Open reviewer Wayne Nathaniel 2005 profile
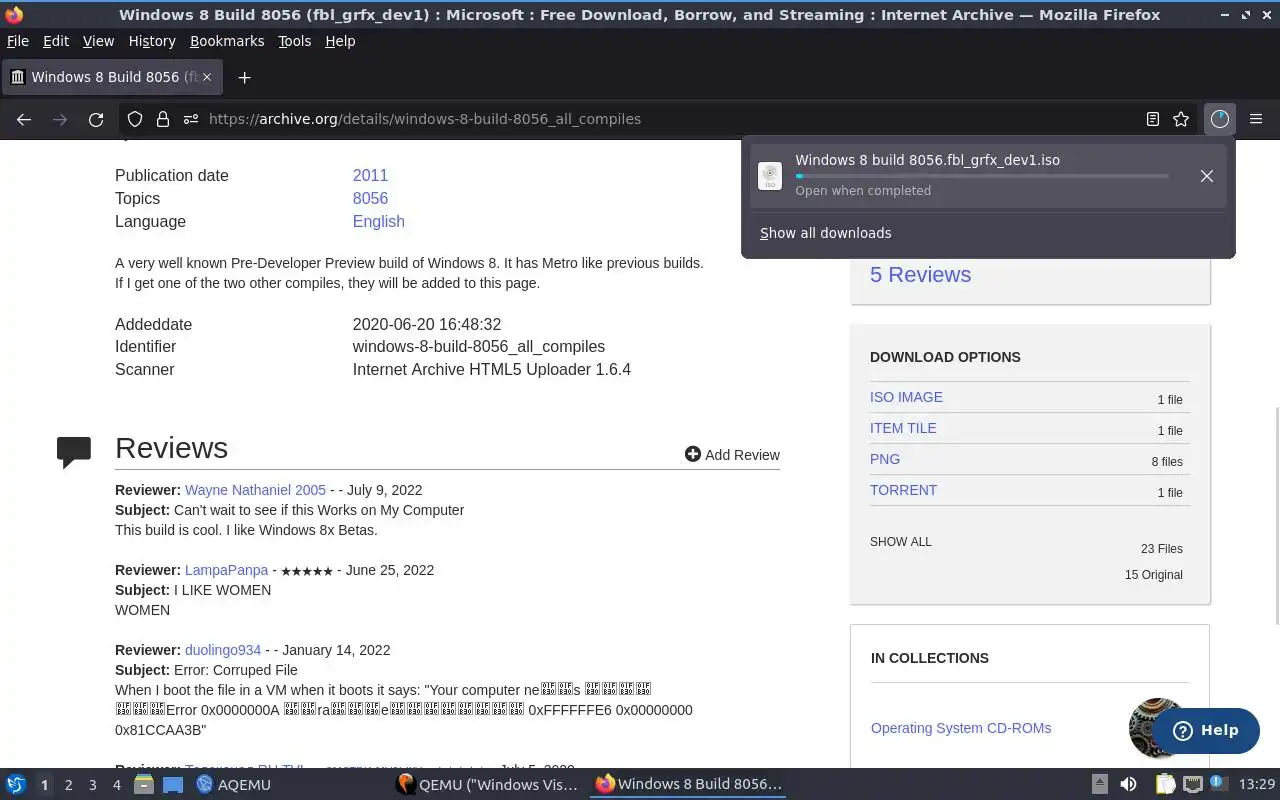 click(x=255, y=490)
